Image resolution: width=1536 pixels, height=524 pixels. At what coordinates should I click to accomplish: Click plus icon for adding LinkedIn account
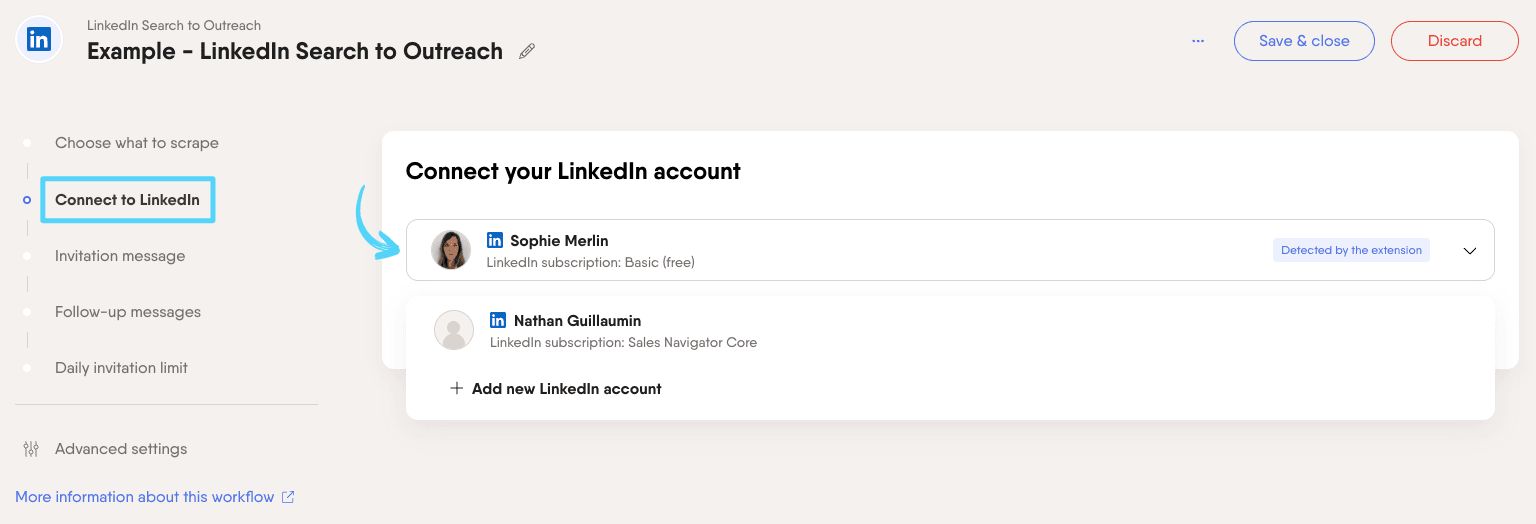coord(456,388)
